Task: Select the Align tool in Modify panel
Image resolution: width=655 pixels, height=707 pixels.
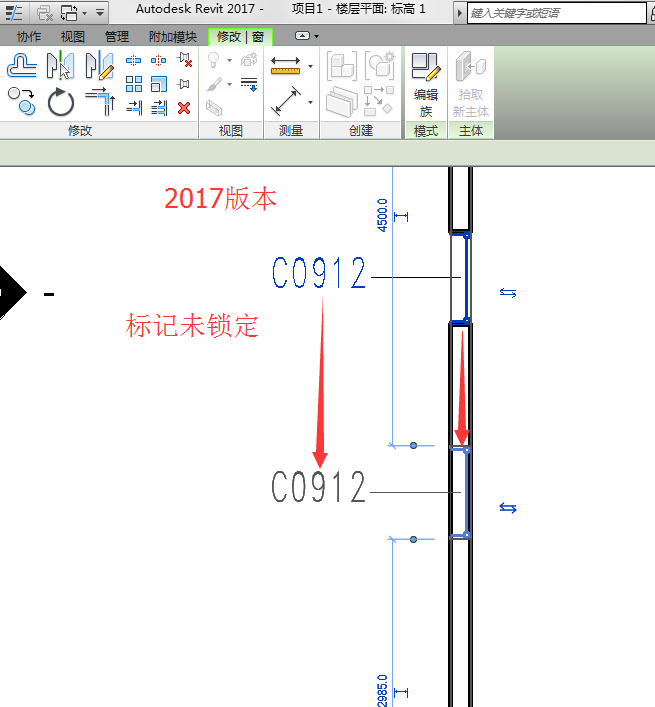Action: (x=22, y=66)
